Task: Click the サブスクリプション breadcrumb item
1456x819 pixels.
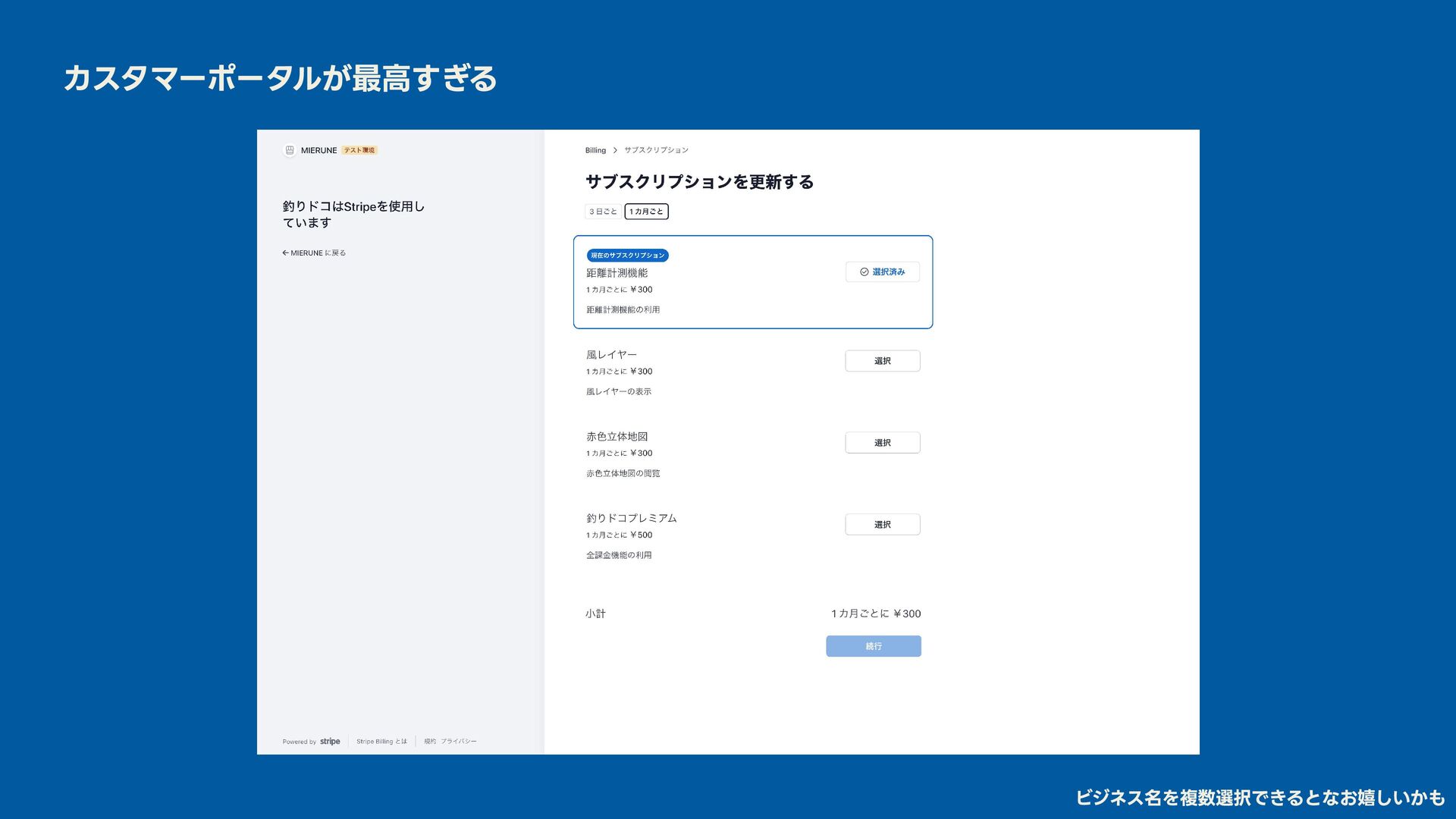Action: click(656, 150)
